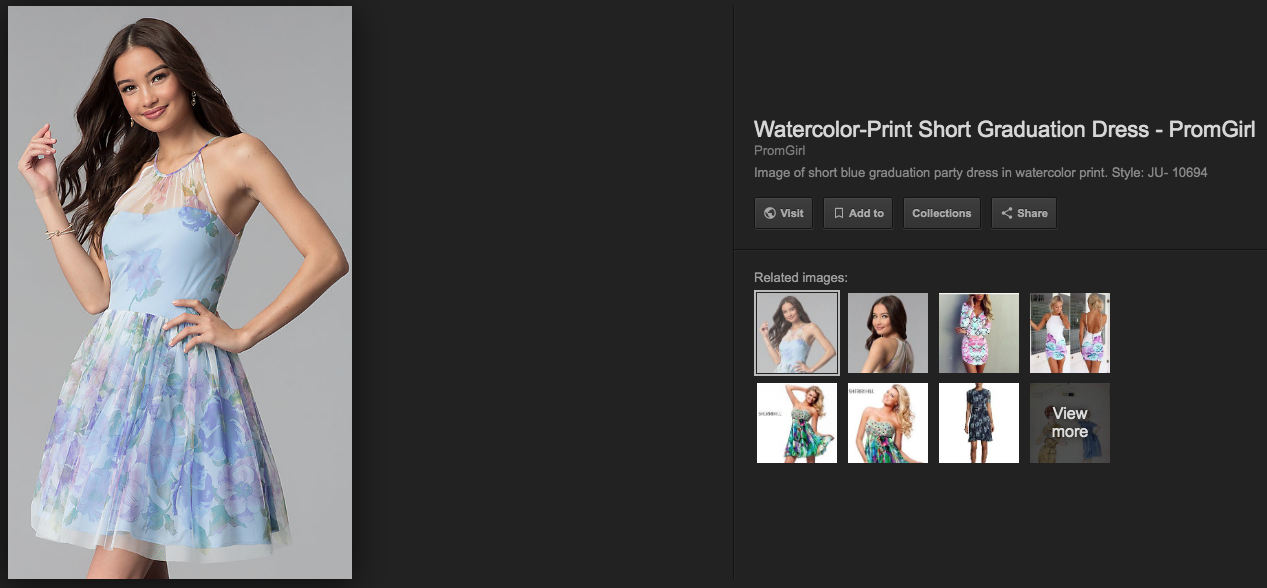The image size is (1267, 588).
Task: Click the image description text mentioning Style JU-10694
Action: click(981, 173)
